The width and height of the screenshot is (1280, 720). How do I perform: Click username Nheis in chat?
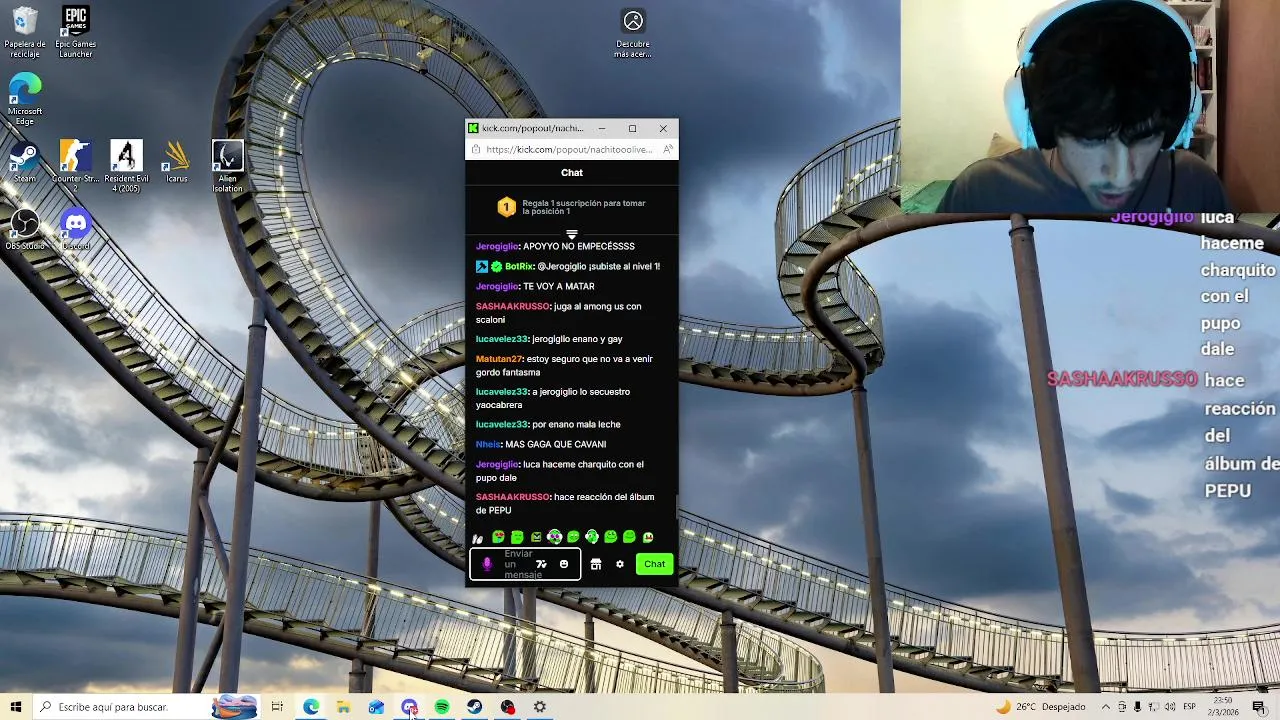click(x=488, y=444)
